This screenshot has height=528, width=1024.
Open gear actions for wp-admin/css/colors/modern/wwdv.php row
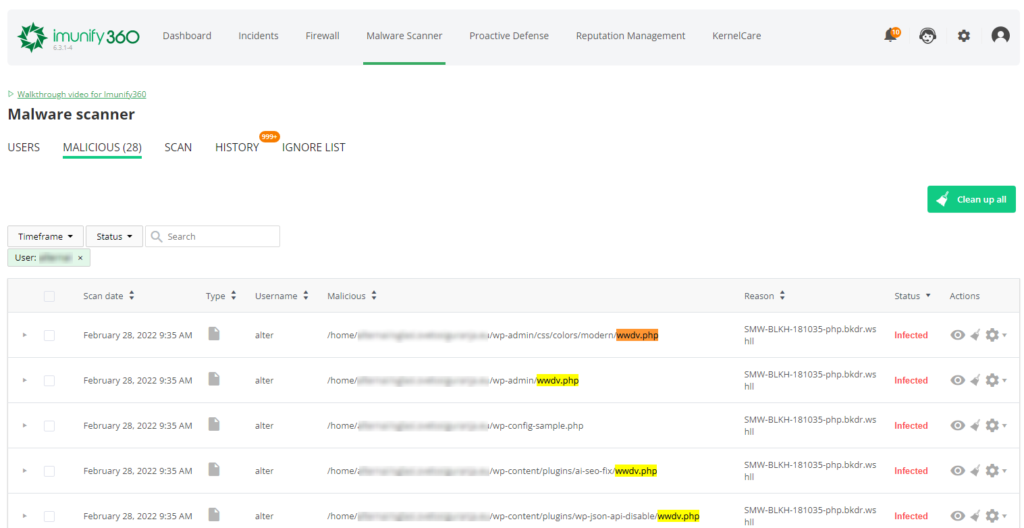pos(996,335)
